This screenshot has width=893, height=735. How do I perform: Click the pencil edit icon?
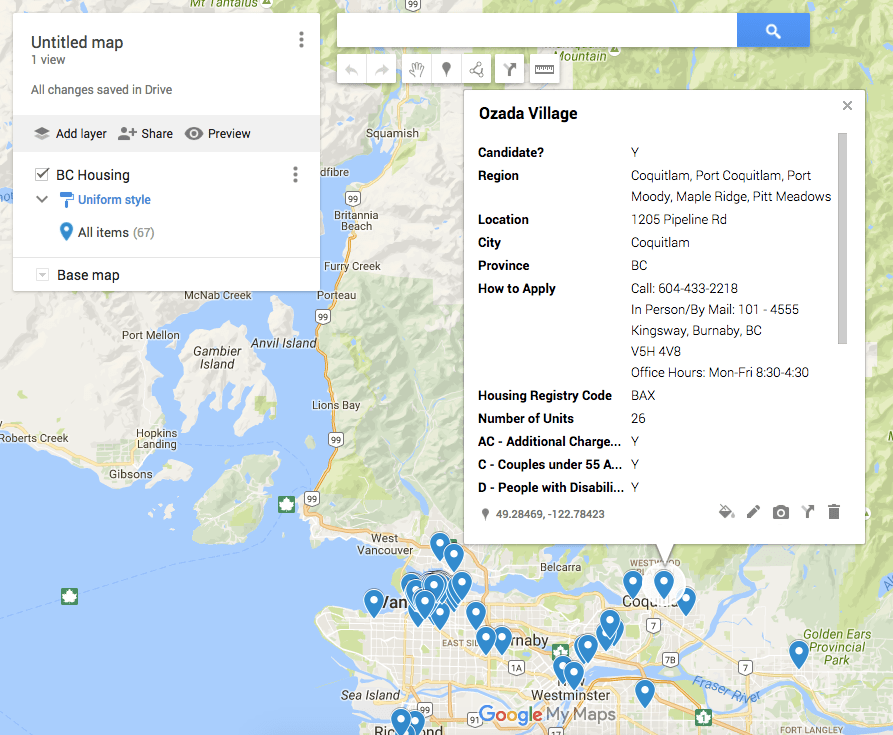[x=753, y=512]
